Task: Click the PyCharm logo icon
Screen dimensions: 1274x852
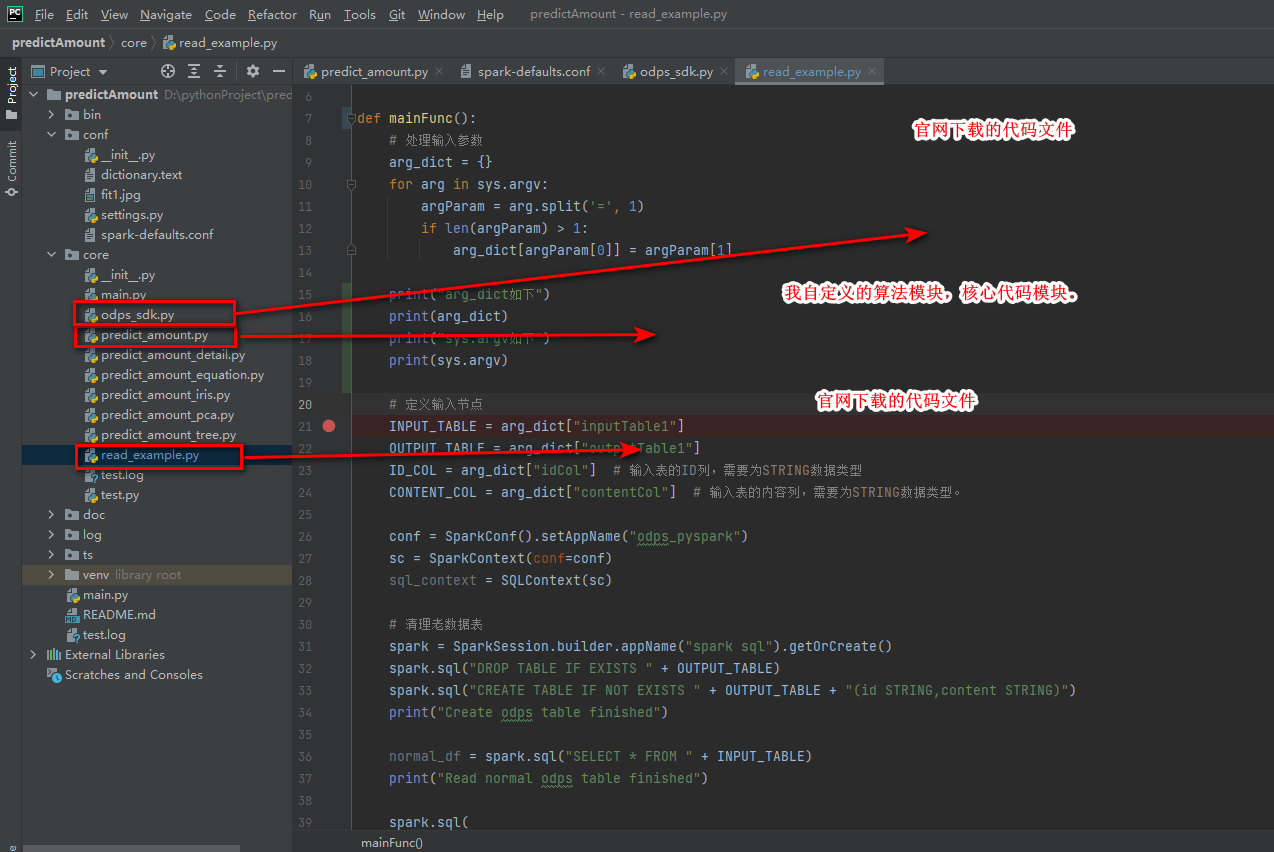Action: 14,14
